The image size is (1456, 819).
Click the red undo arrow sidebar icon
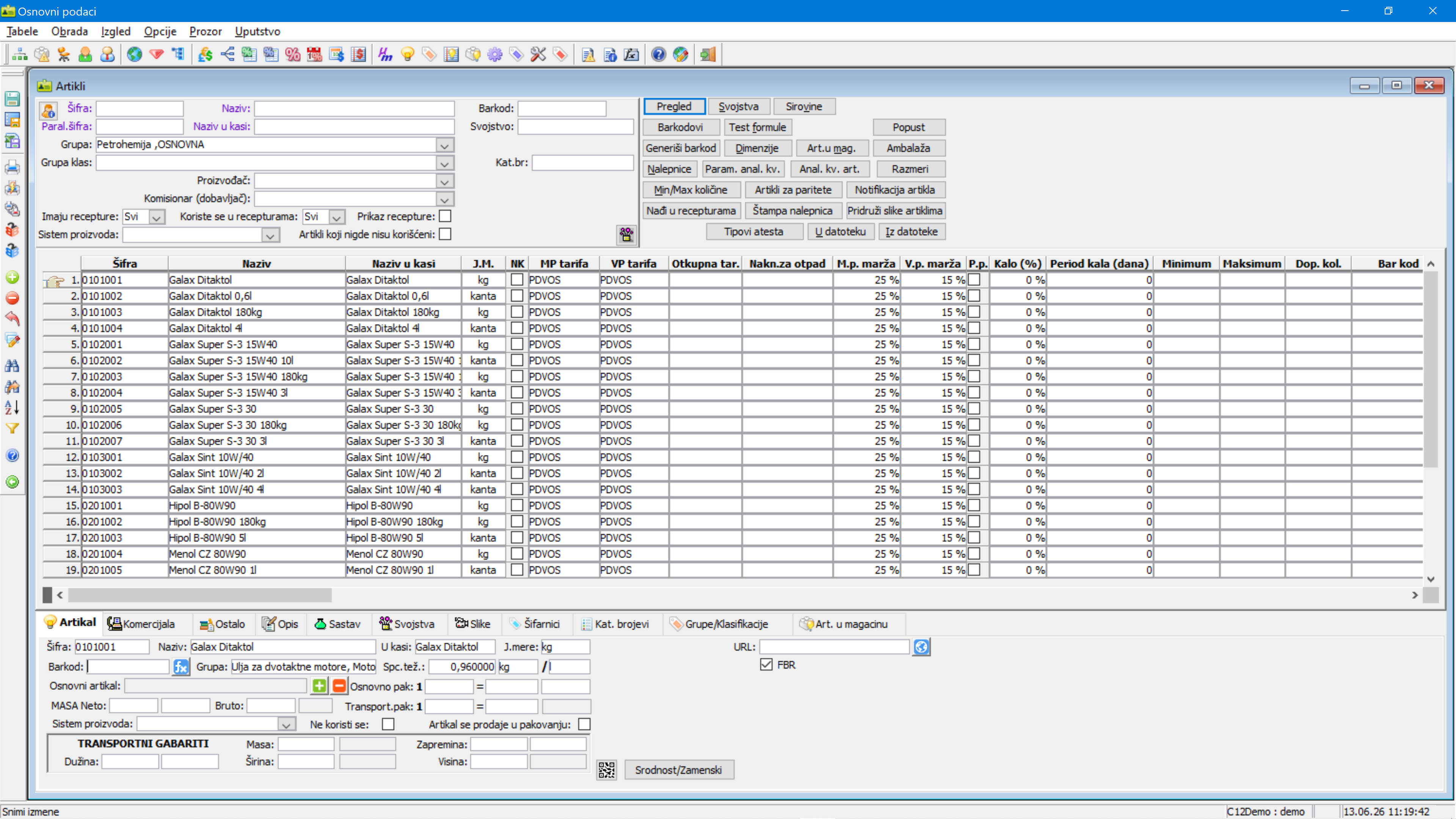pyautogui.click(x=13, y=318)
